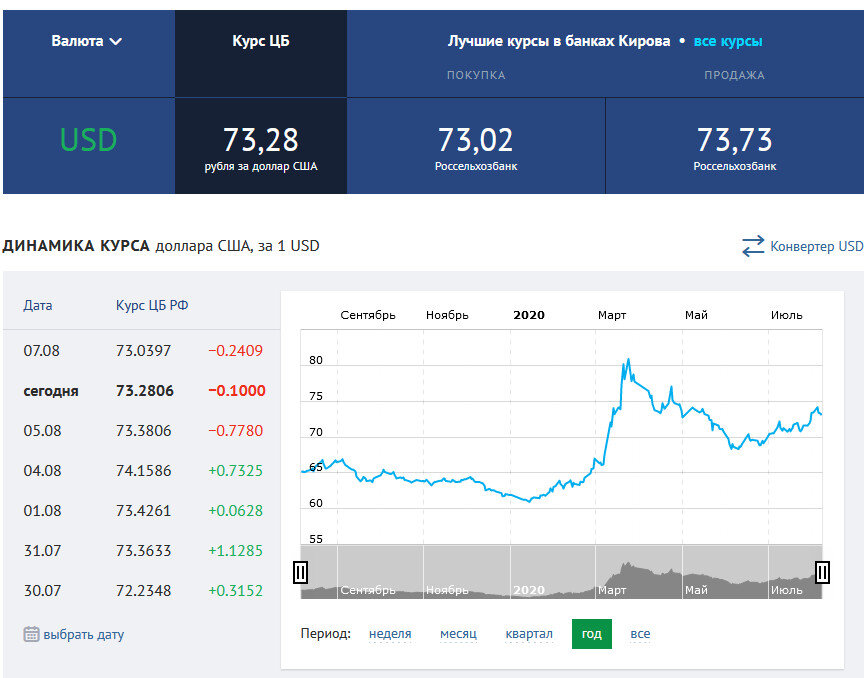Click the converter arrows icon
The width and height of the screenshot is (868, 678).
(x=753, y=246)
